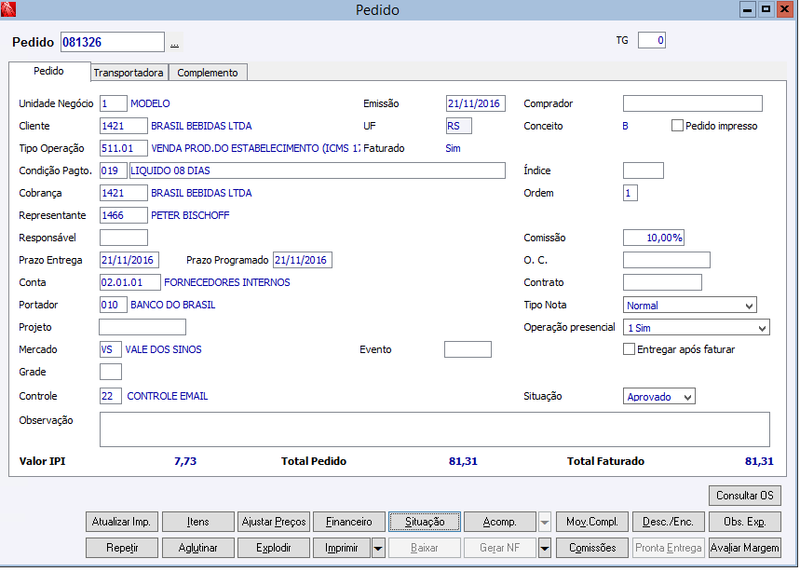The image size is (800, 572).
Task: Click the Ordem field
Action: point(630,193)
